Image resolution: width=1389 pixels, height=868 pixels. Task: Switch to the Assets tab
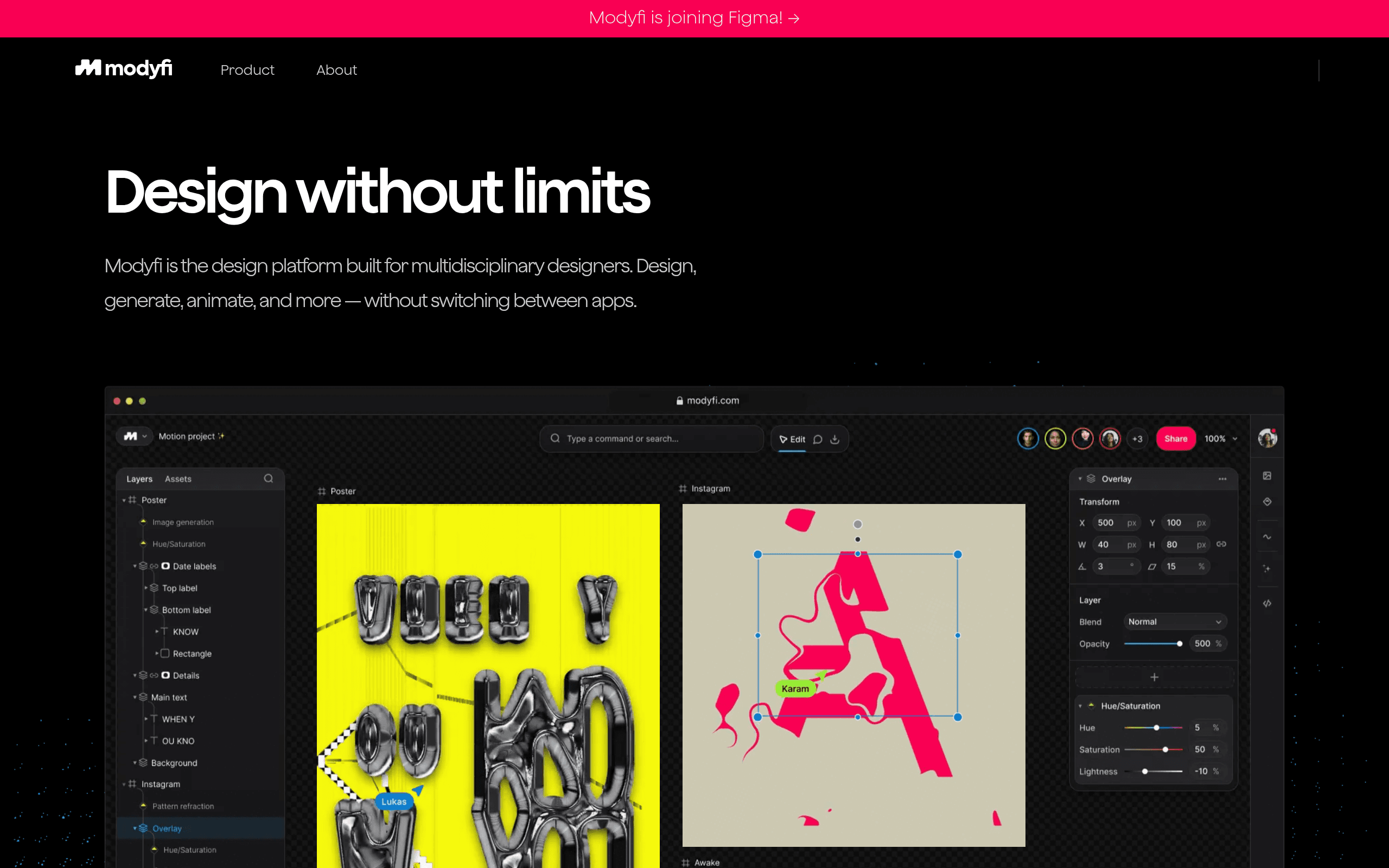pos(178,479)
